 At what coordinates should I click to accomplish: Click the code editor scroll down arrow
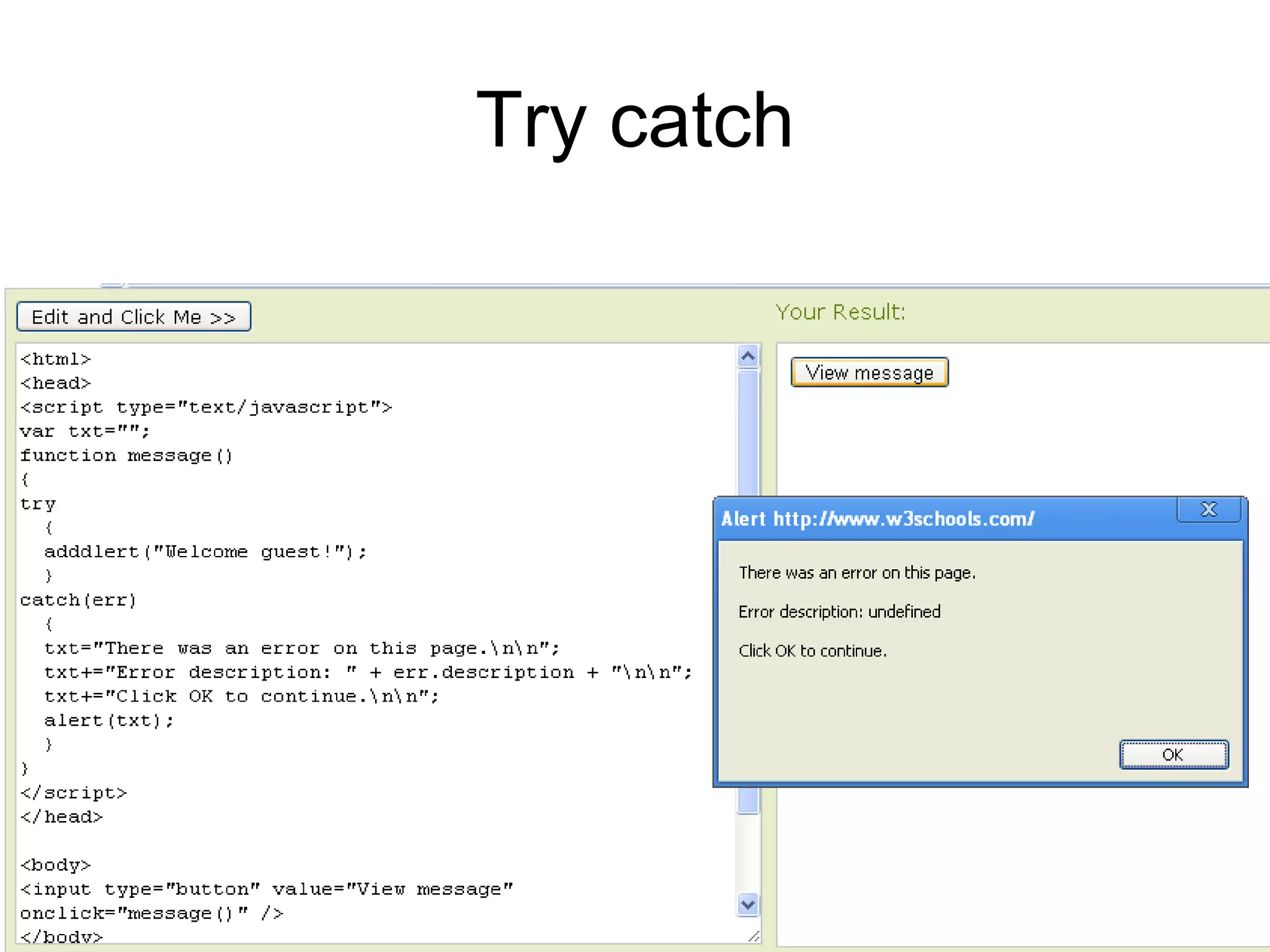point(748,904)
